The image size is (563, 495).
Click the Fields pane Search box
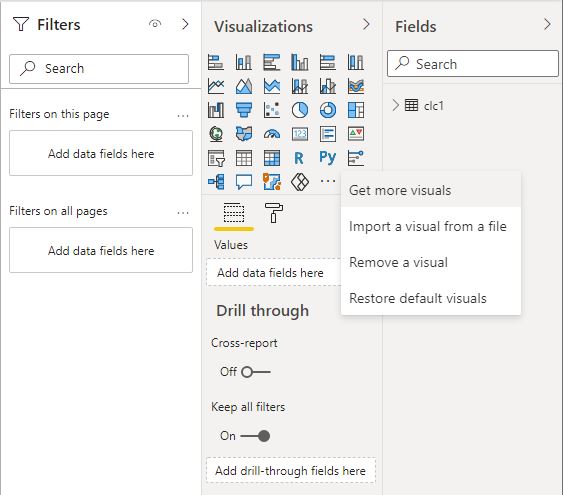pos(473,64)
